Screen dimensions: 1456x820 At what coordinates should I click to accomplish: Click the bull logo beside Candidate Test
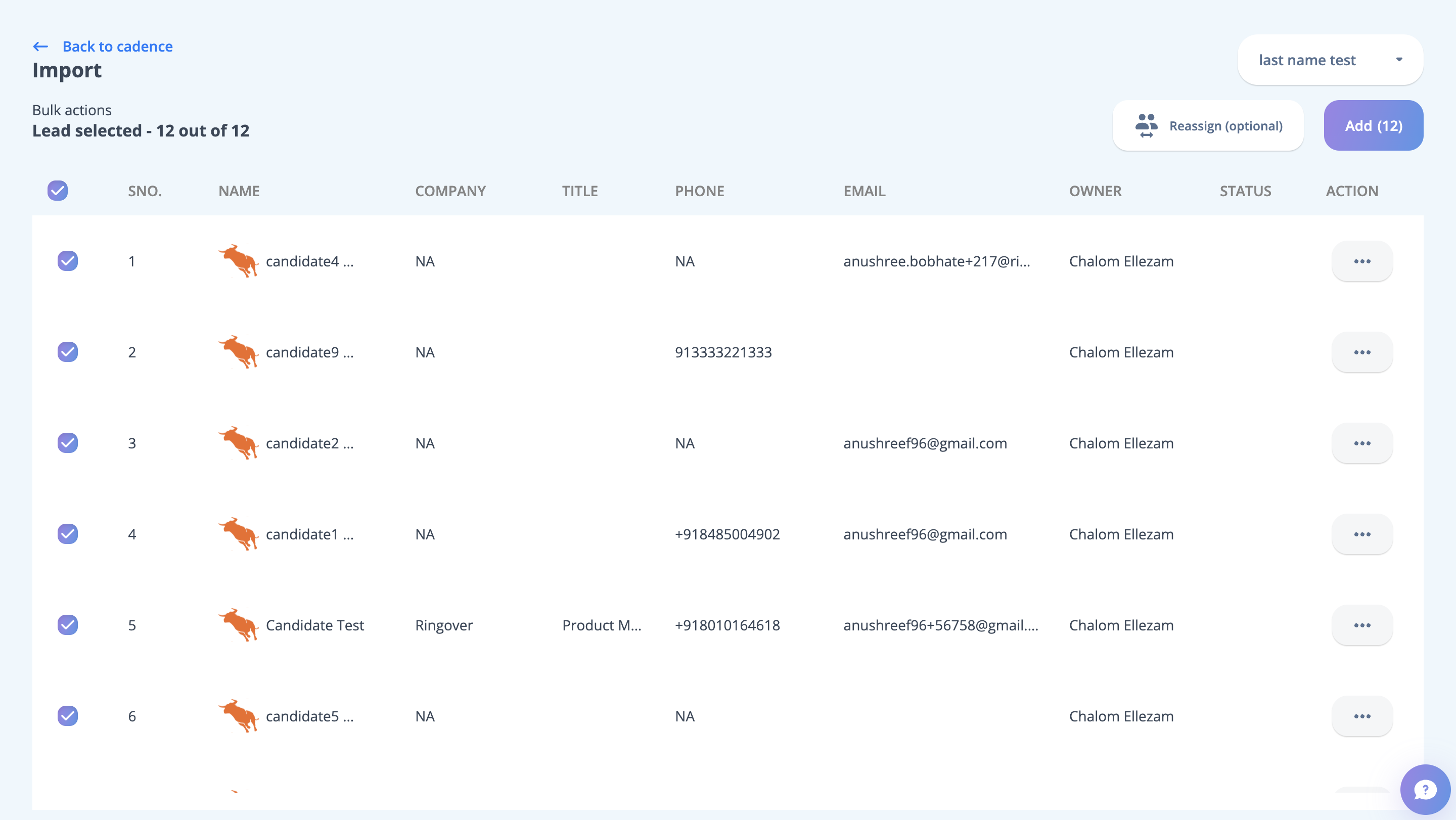pos(239,625)
